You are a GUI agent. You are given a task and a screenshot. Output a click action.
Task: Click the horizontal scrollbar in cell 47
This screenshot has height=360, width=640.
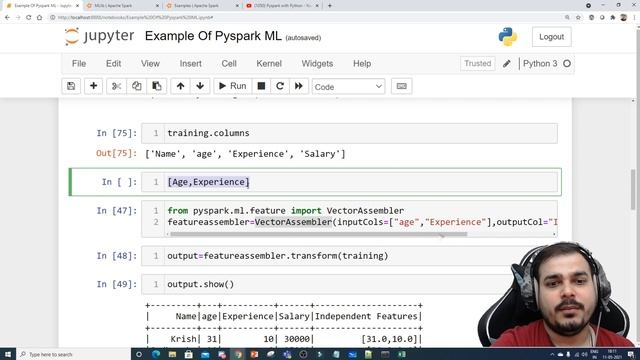click(x=318, y=234)
